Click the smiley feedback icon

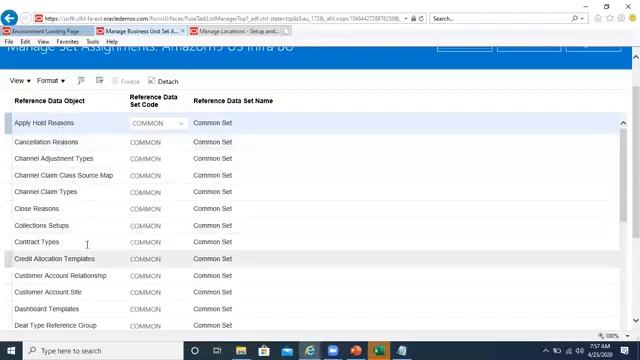[x=633, y=18]
